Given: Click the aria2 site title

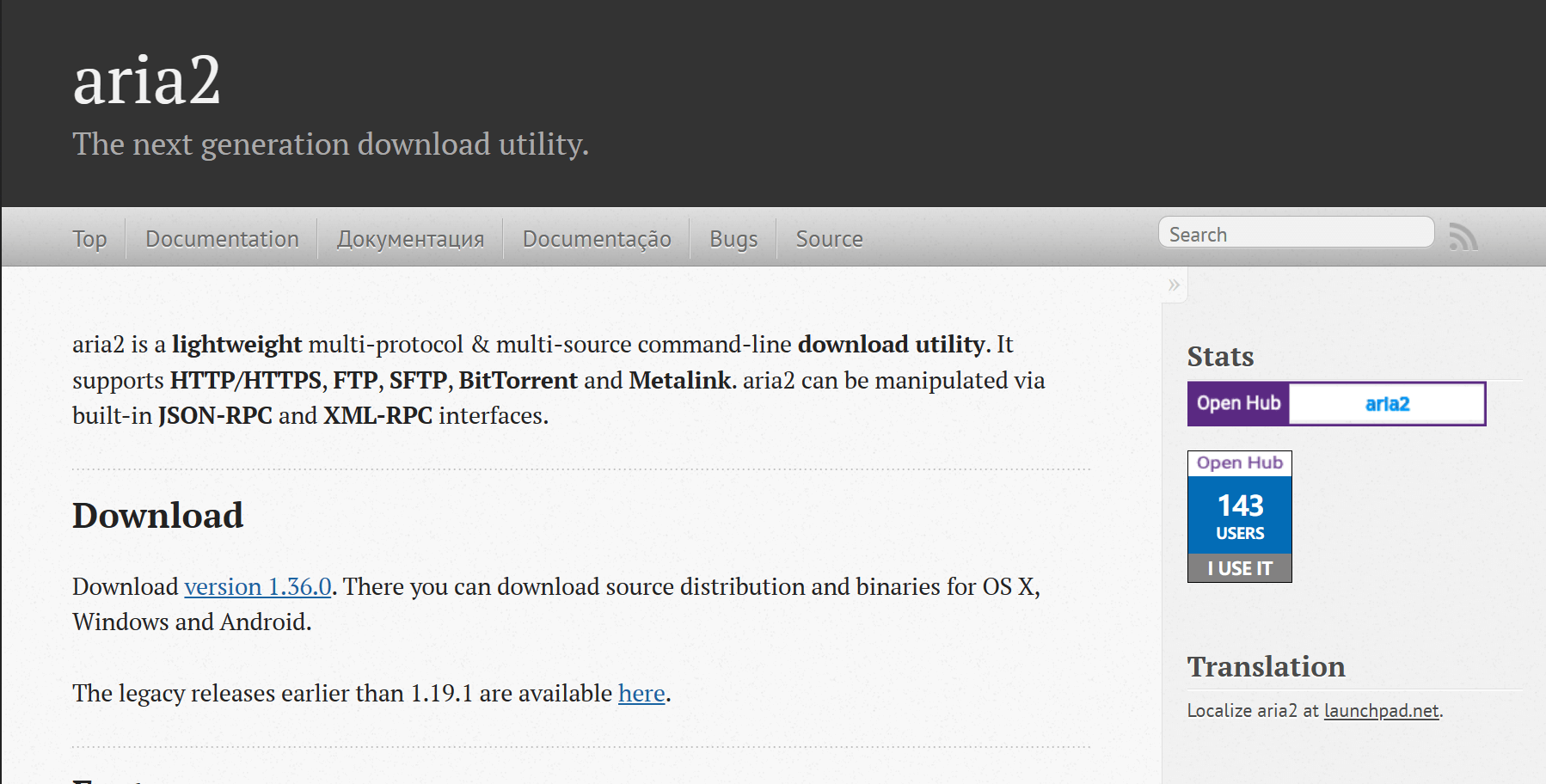Looking at the screenshot, I should coord(147,81).
